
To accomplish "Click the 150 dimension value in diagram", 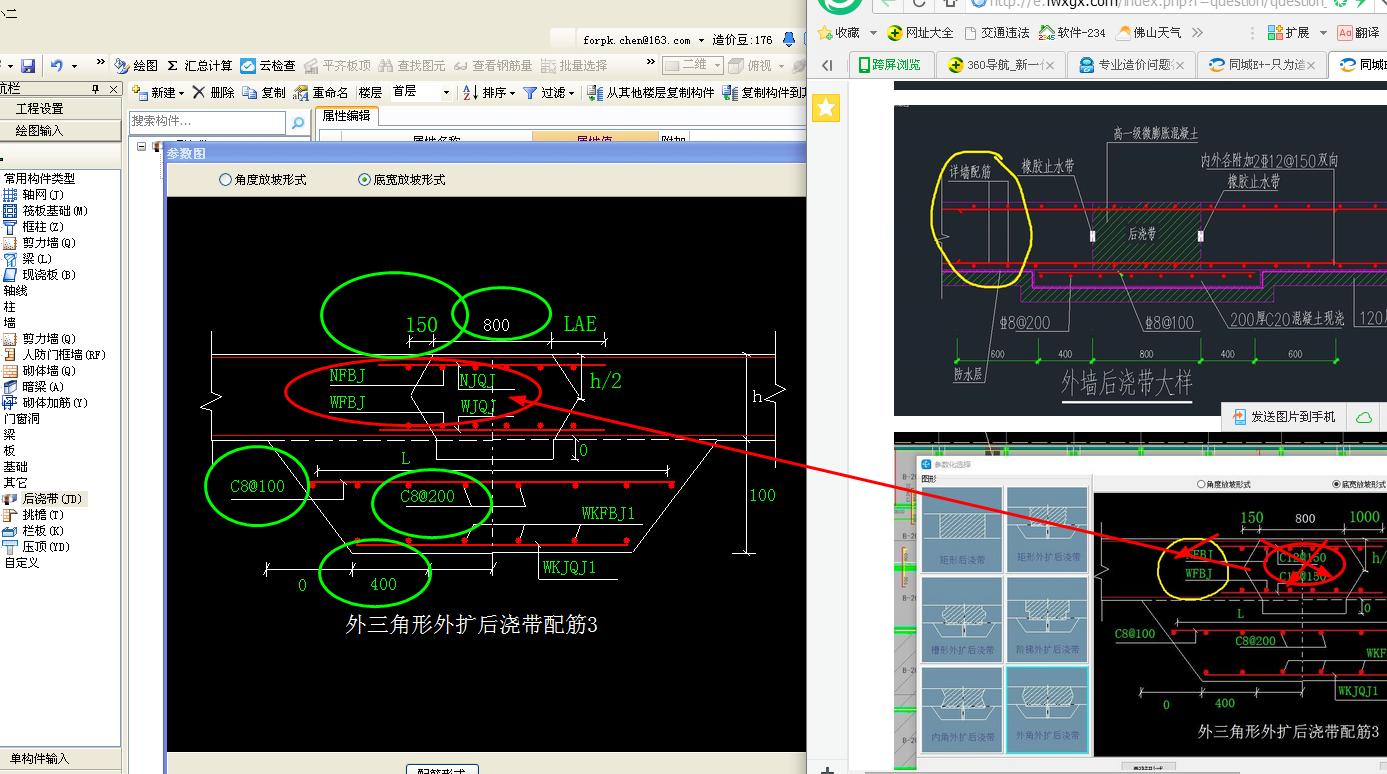I will coord(421,324).
